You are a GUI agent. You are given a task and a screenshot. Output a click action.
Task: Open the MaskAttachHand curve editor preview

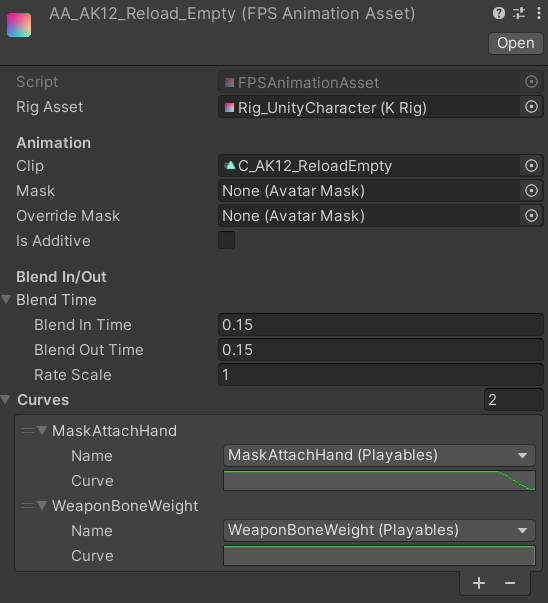coord(379,480)
